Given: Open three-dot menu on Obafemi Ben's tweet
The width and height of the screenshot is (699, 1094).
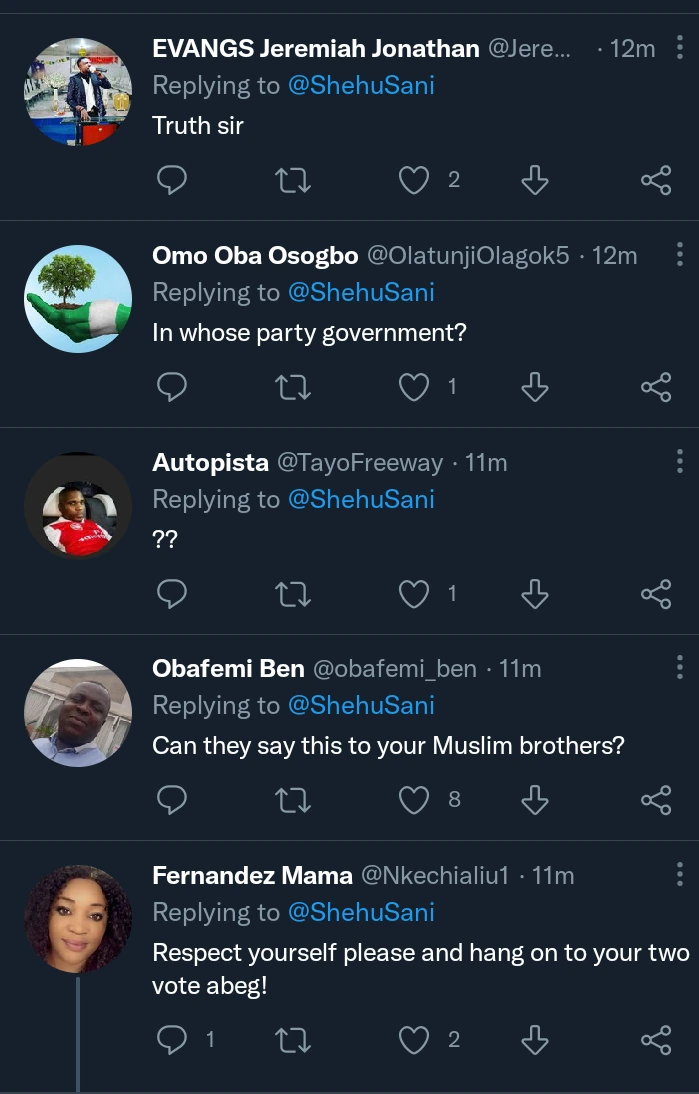Looking at the screenshot, I should [680, 667].
